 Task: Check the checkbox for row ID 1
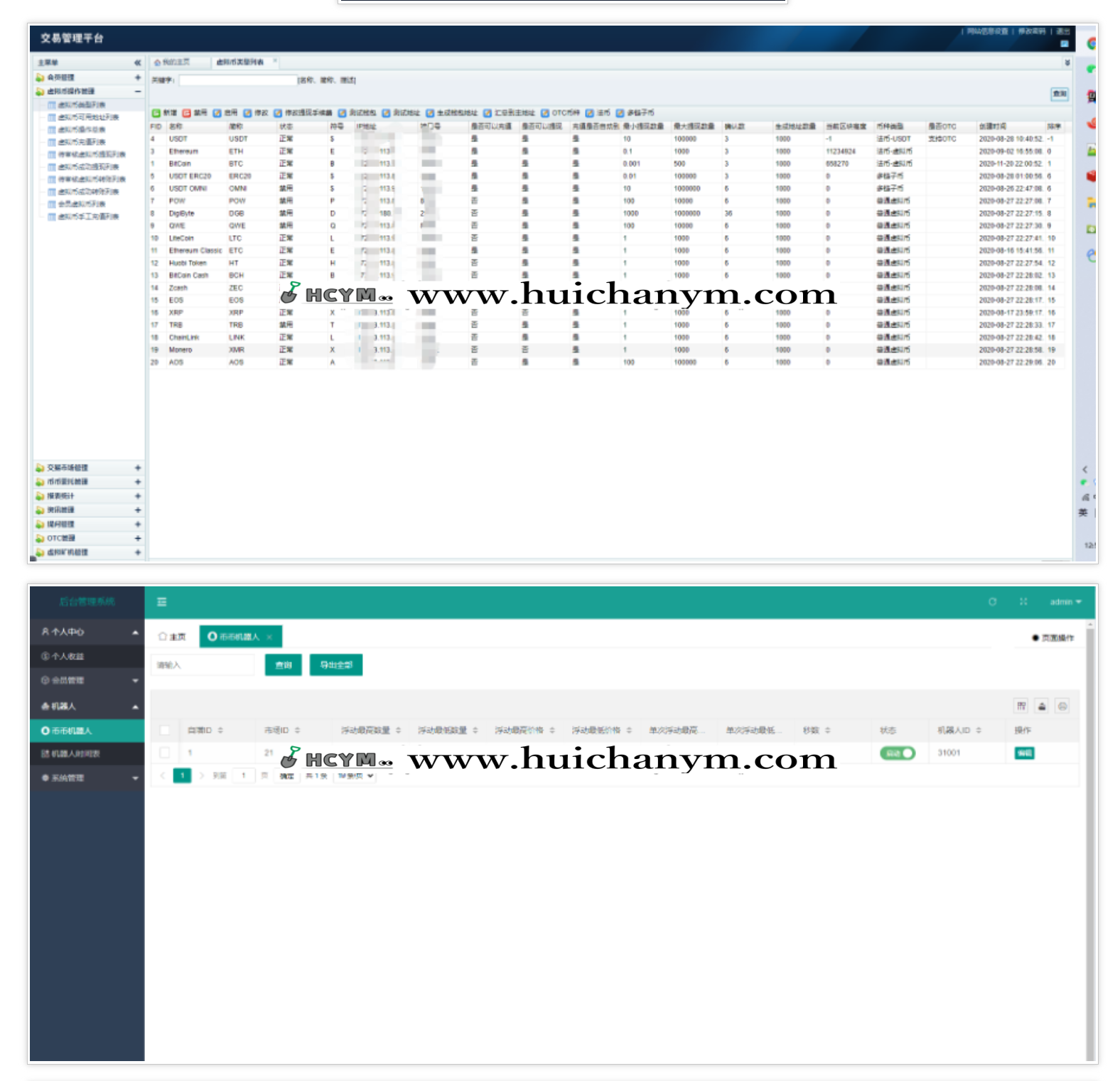(x=165, y=753)
